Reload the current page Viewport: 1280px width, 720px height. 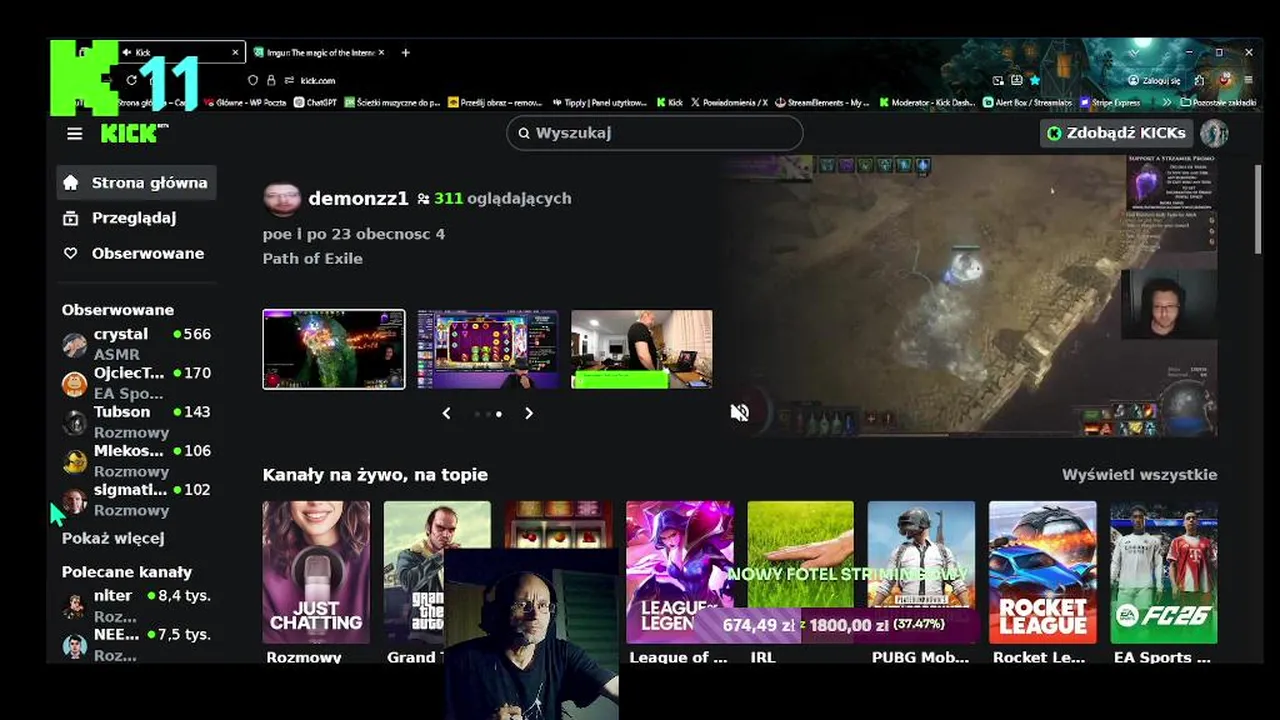coord(131,80)
